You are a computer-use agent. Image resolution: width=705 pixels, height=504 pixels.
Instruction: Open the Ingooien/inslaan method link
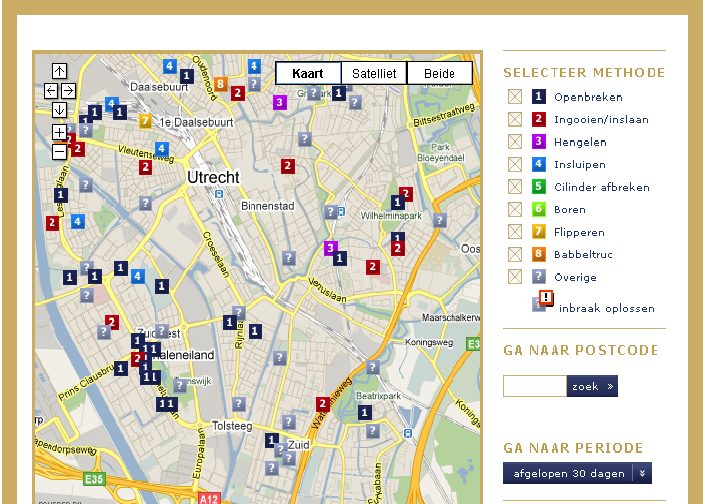(x=601, y=120)
